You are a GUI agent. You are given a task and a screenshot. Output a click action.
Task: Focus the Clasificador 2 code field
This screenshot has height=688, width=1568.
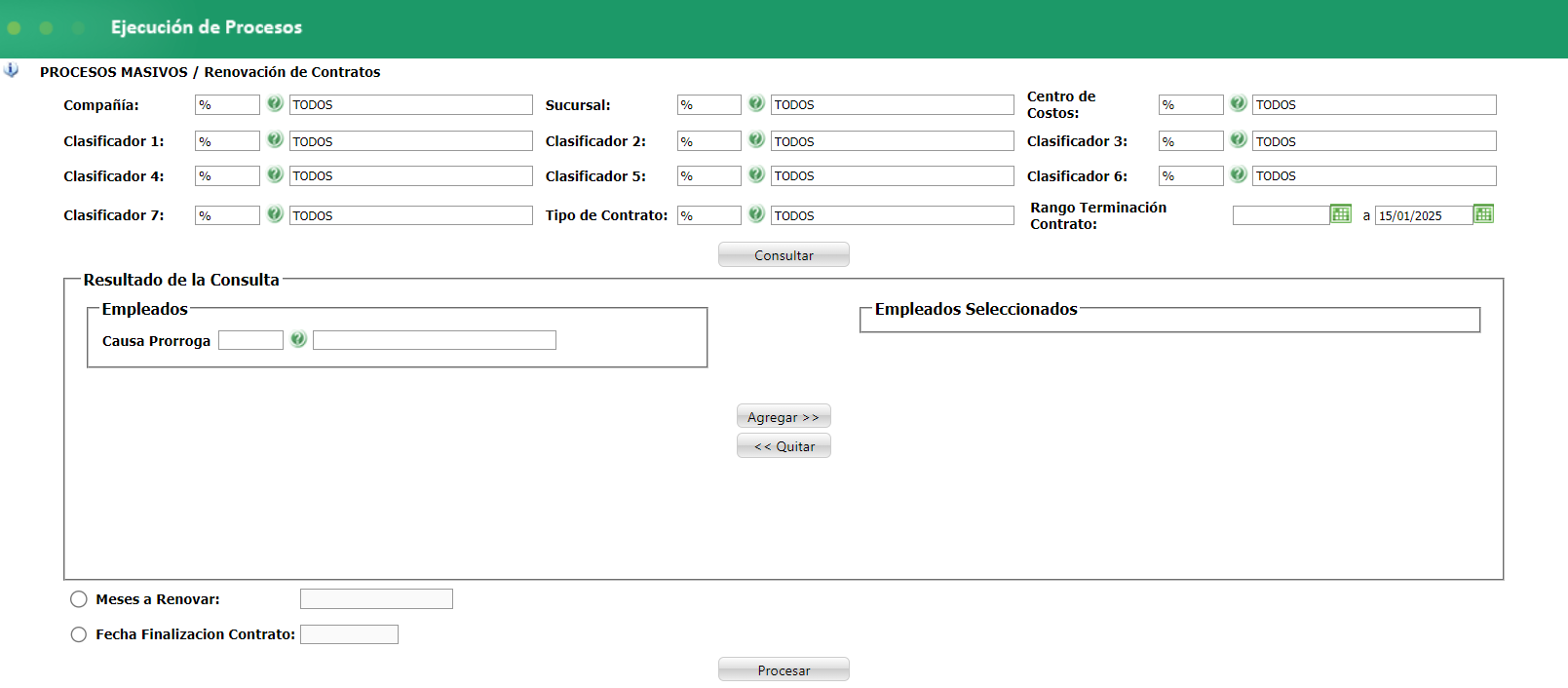(x=709, y=141)
